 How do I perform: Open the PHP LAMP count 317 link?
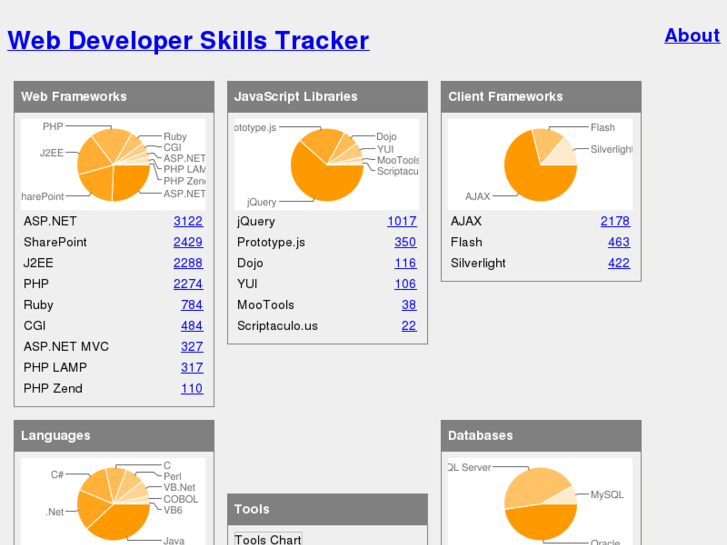tap(192, 367)
